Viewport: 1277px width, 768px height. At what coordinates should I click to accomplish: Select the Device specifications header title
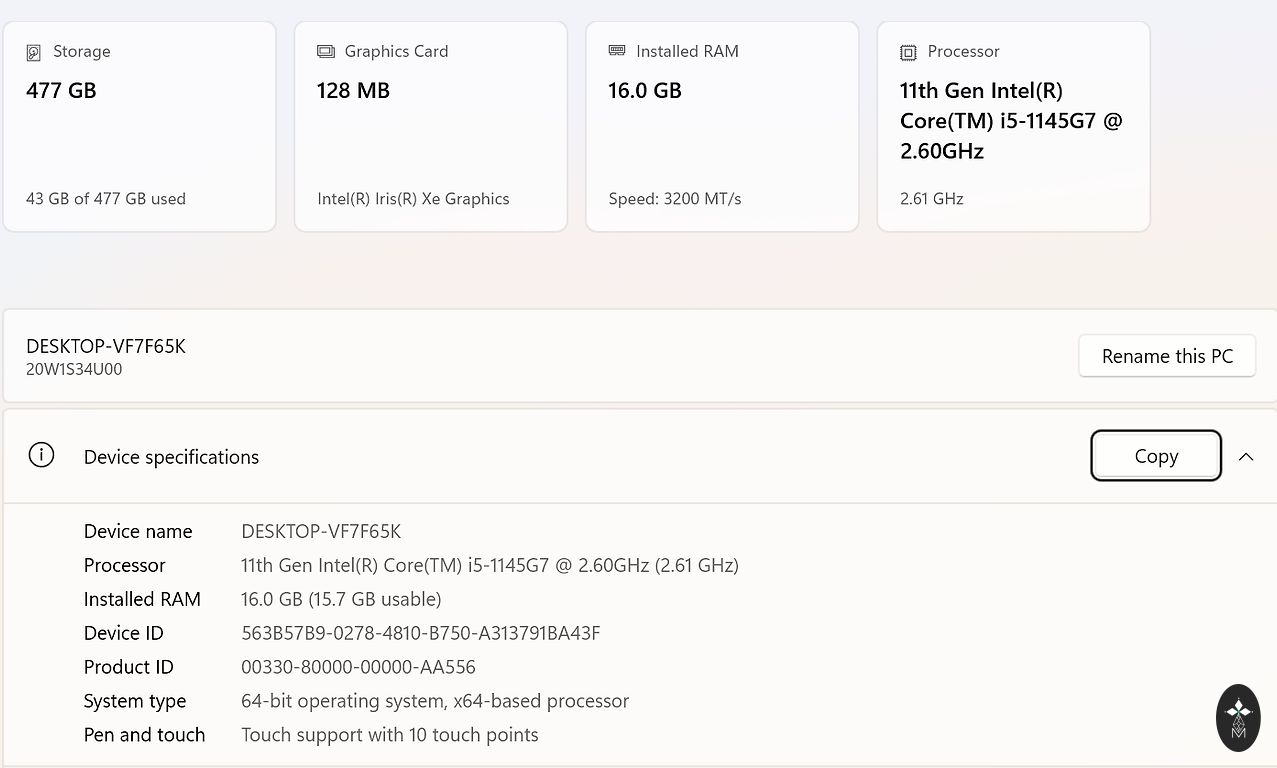pyautogui.click(x=171, y=457)
